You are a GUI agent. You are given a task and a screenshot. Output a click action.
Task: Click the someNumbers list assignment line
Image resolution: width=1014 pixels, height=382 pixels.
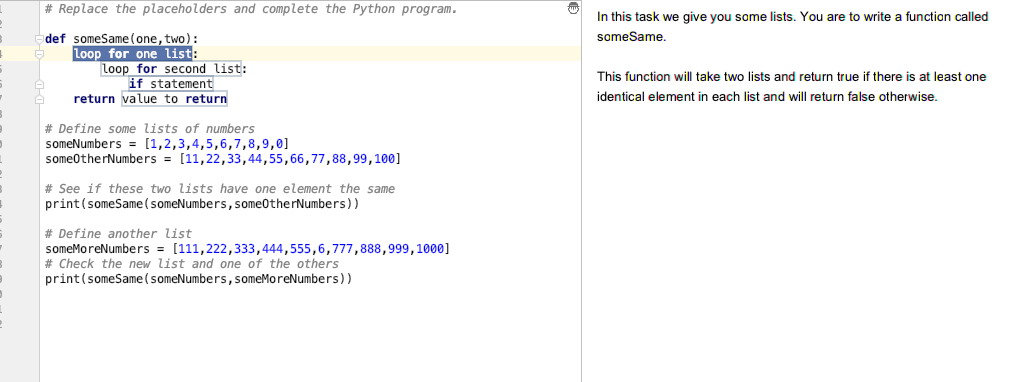click(167, 143)
